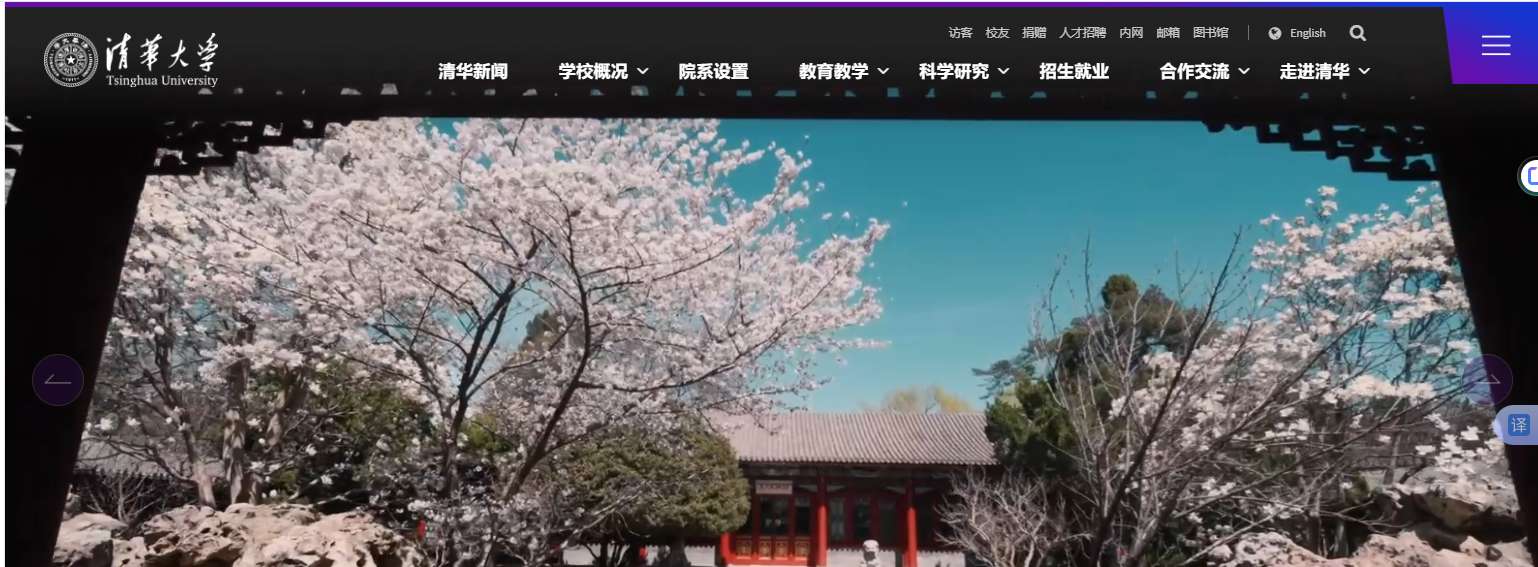Open the hamburger menu in the purple corner
Viewport: 1538px width, 567px height.
tap(1495, 45)
